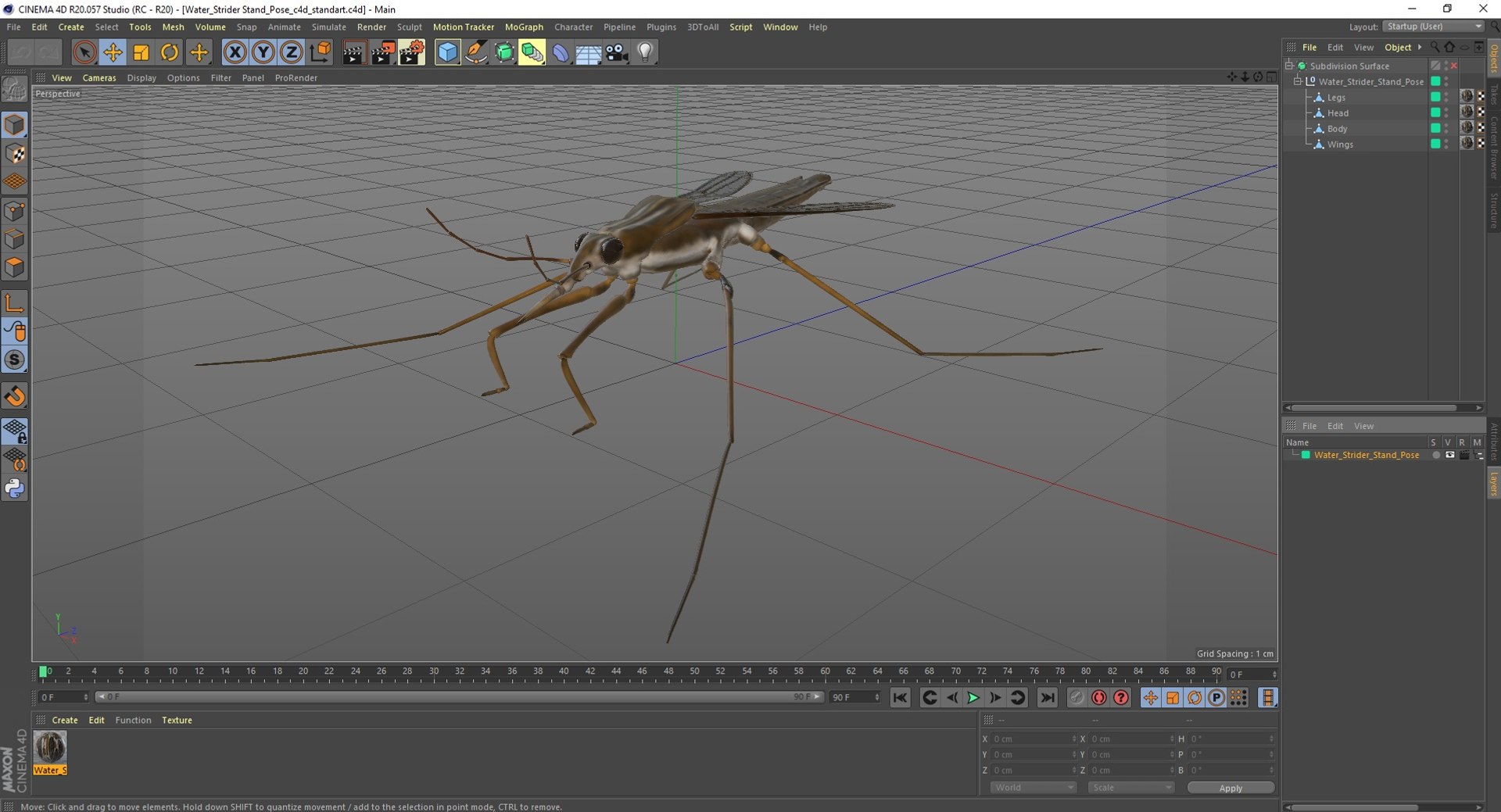The width and height of the screenshot is (1501, 812).
Task: Collapse the Water_Strider_Stand_Pose null hierarchy
Action: click(x=1298, y=81)
